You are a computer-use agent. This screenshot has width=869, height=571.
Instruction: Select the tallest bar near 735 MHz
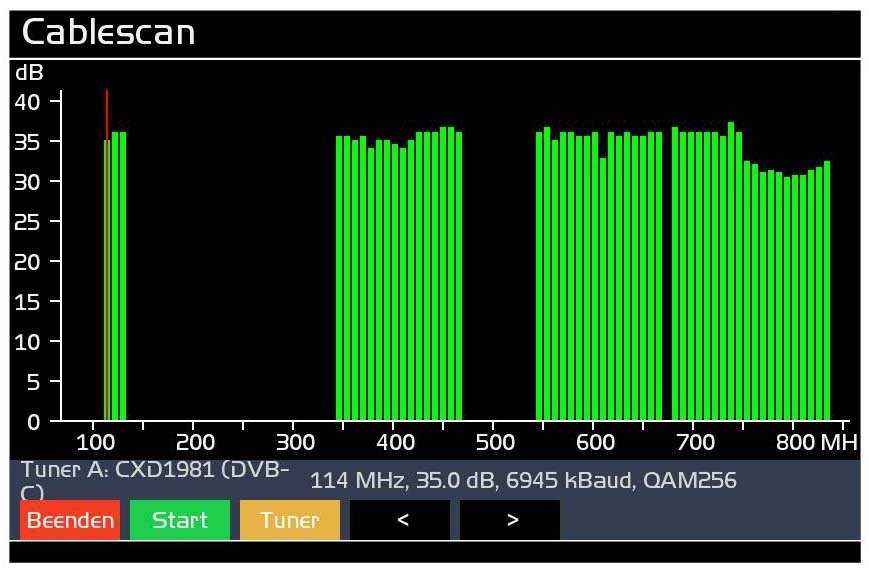point(731,270)
